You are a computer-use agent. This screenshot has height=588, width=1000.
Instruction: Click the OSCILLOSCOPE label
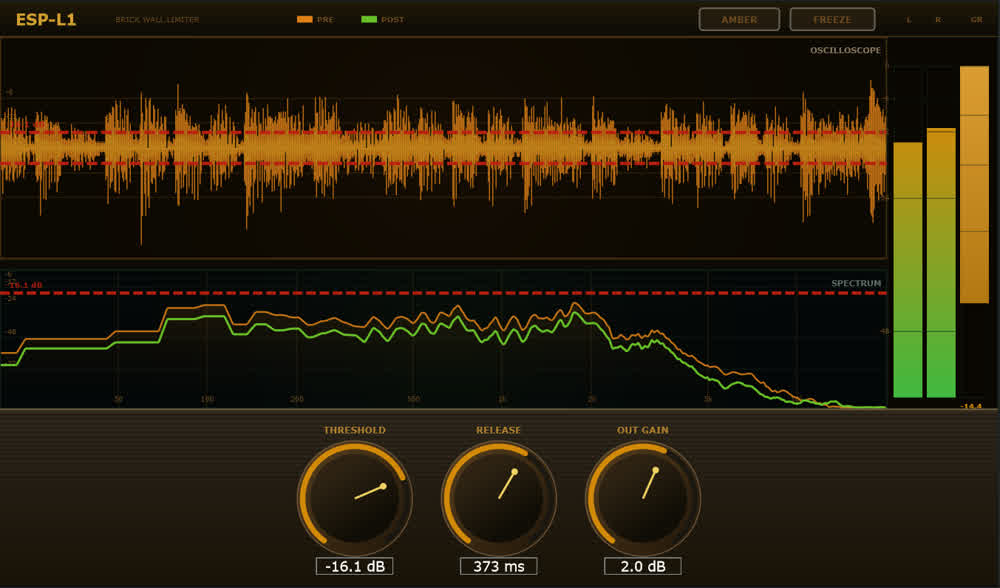845,50
